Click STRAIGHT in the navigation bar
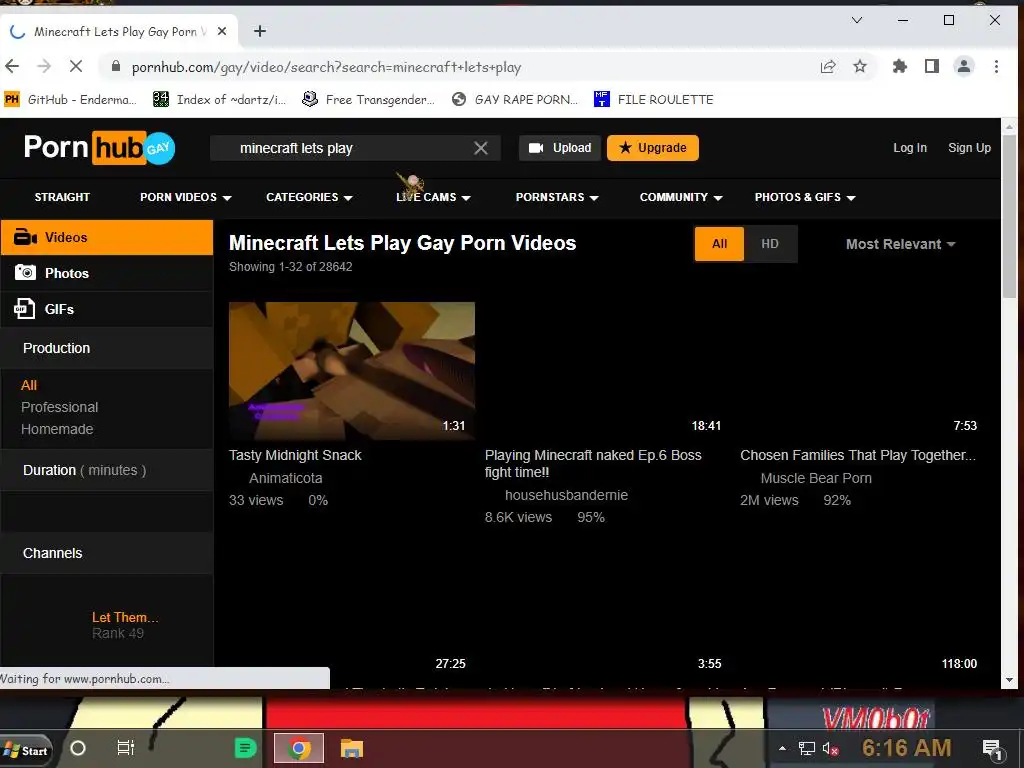This screenshot has height=768, width=1024. pos(62,197)
